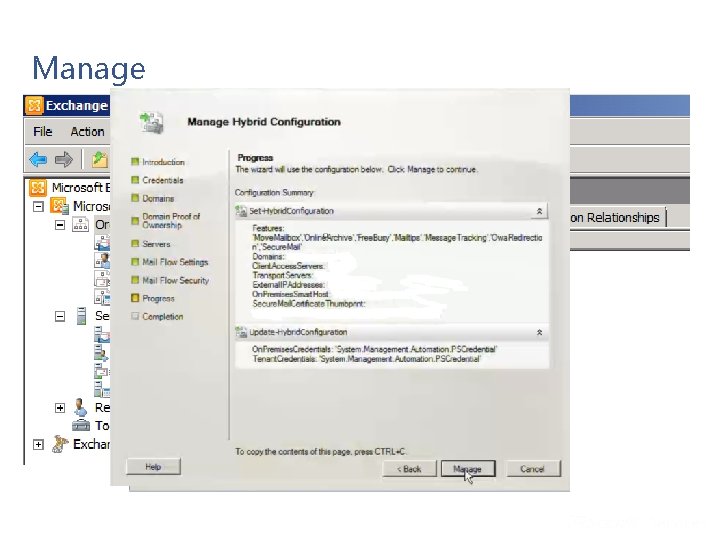Click the SecureMailCertificateThumbprint line

pos(308,304)
